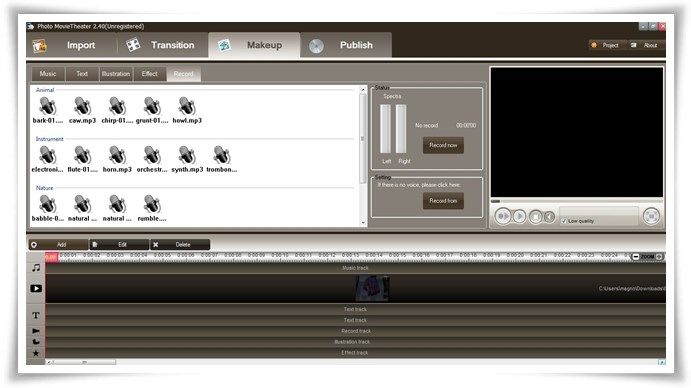
Task: Select the bark-01 sound clip icon
Action: pos(48,107)
